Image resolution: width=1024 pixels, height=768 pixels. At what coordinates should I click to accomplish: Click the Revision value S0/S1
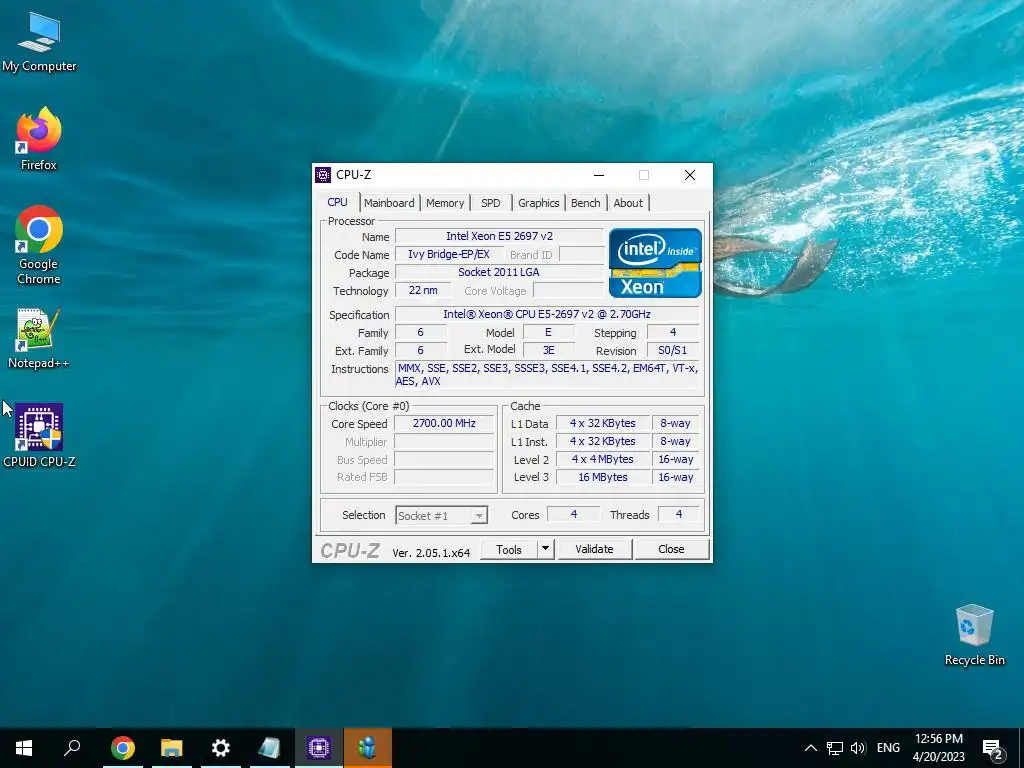[x=673, y=350]
